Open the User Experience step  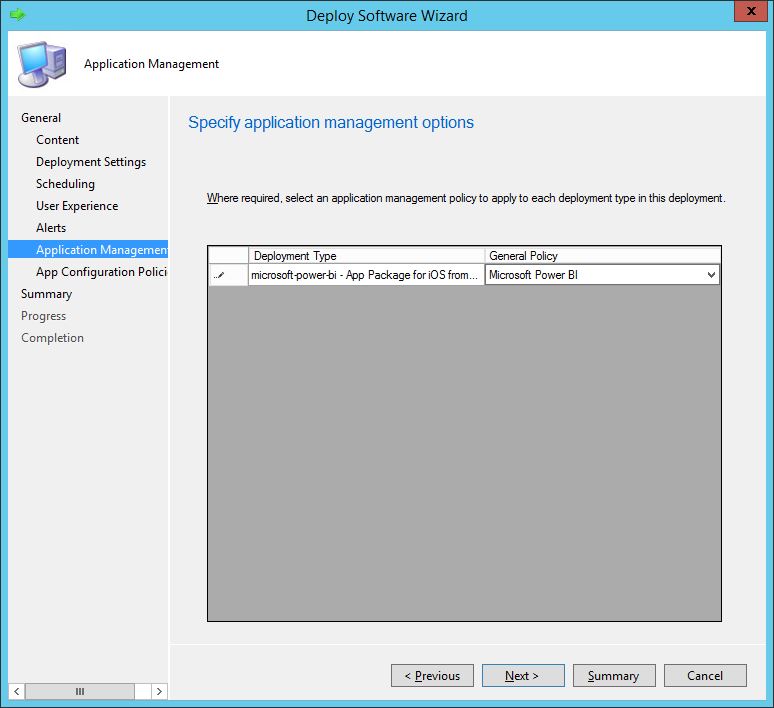77,206
